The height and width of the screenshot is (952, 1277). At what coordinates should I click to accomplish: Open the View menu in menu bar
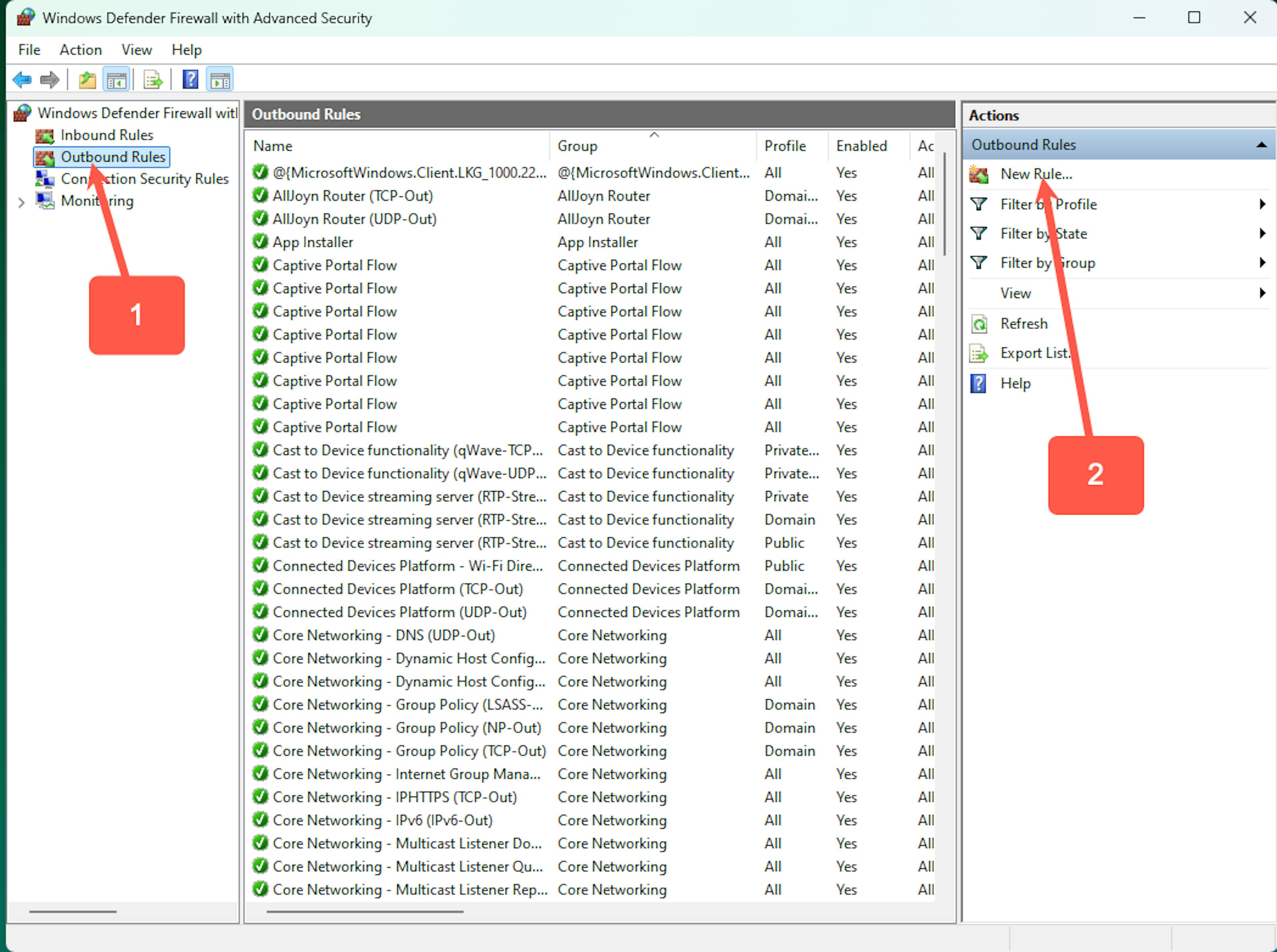click(137, 50)
